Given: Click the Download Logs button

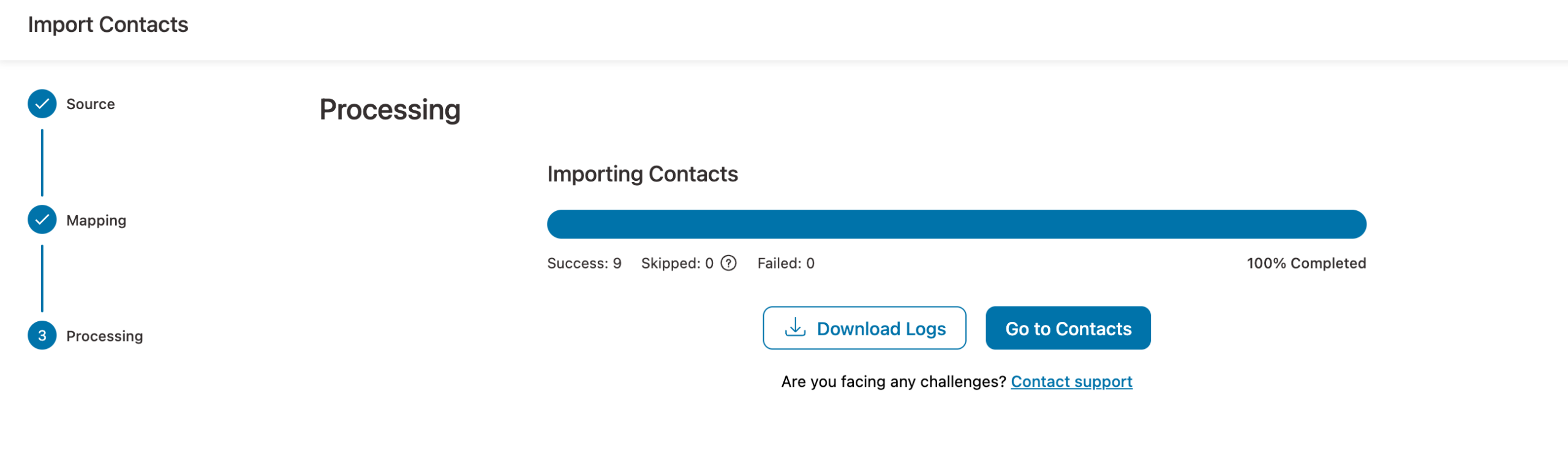Looking at the screenshot, I should tap(864, 328).
